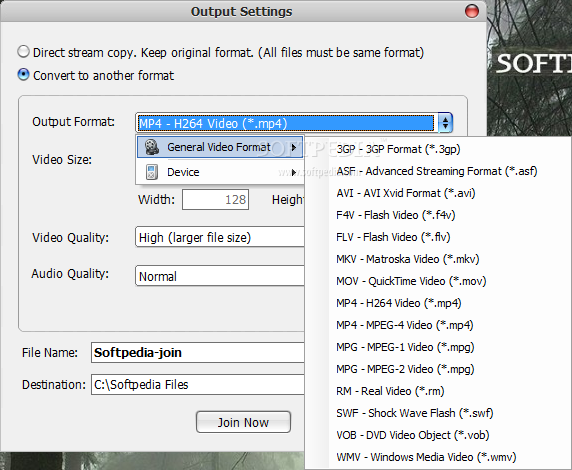Choose ASF - Advanced Streaming Format
The height and width of the screenshot is (470, 572).
click(x=437, y=171)
